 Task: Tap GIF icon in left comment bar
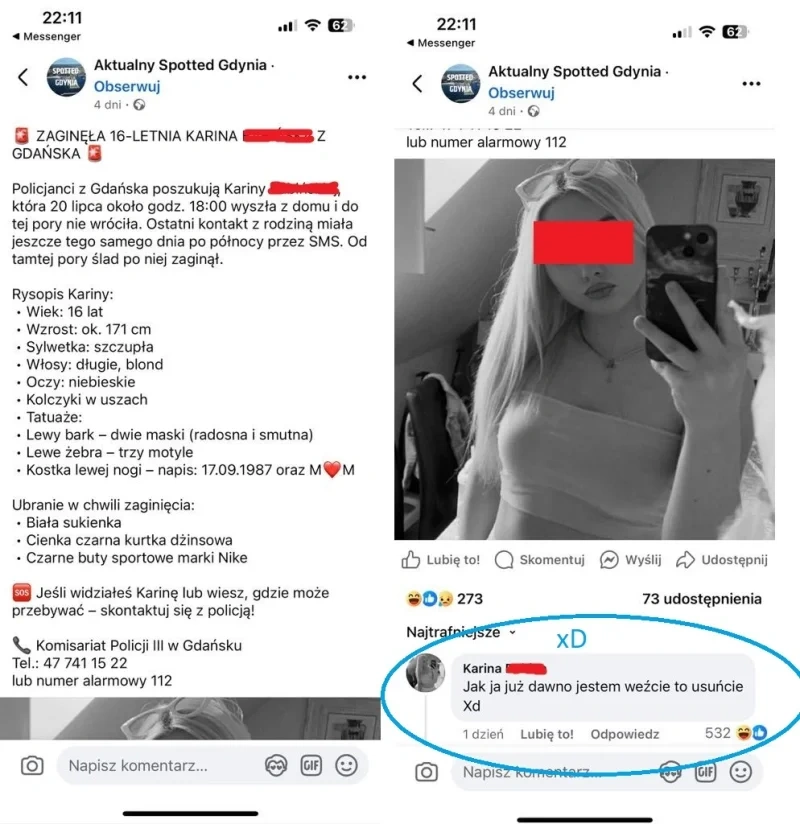(311, 765)
